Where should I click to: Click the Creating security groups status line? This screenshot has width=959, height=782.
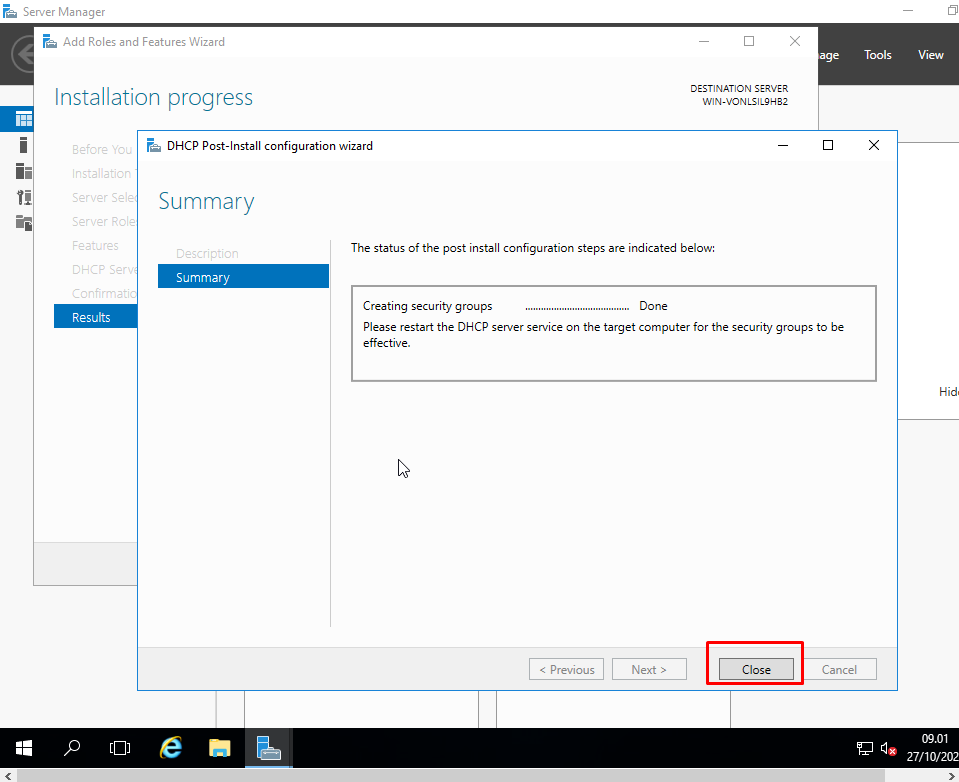click(515, 306)
